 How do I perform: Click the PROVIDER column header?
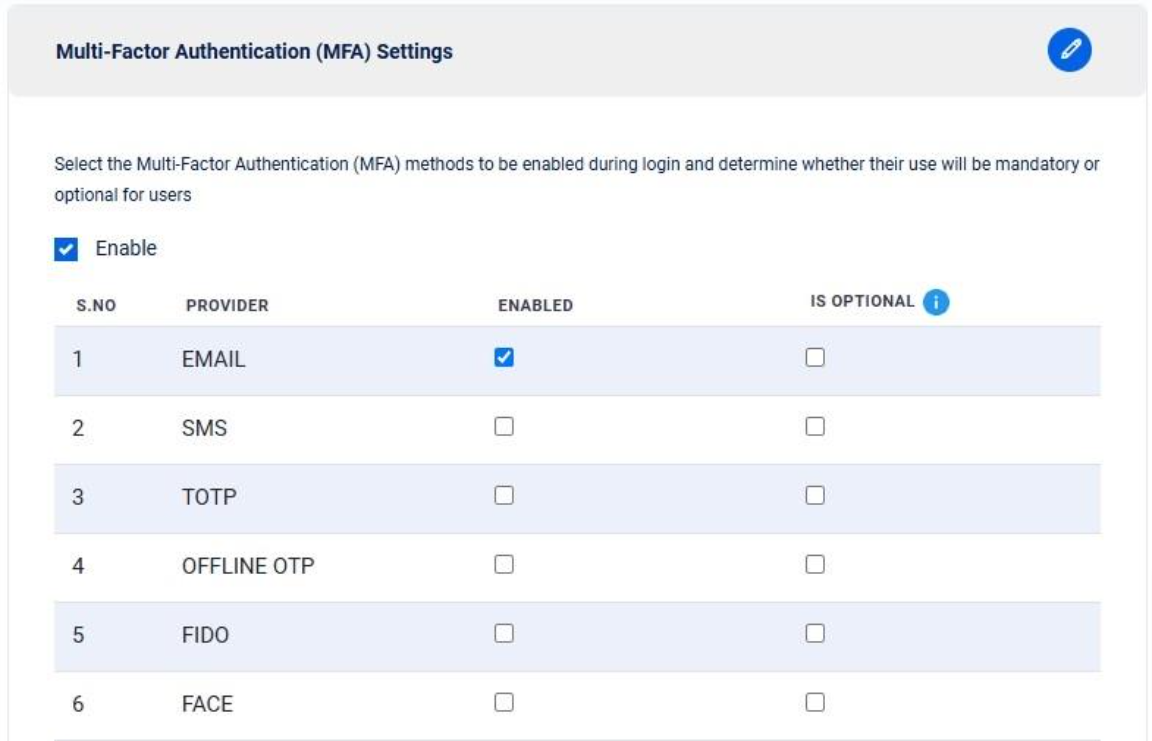point(227,306)
